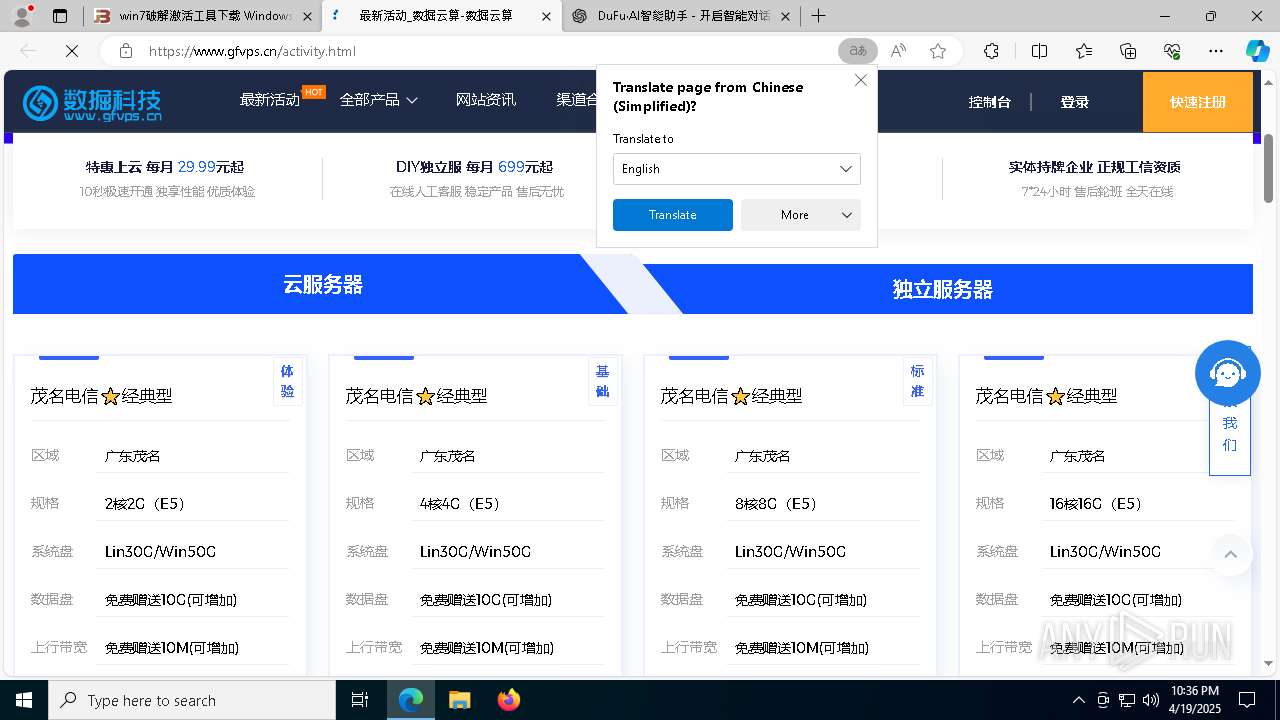This screenshot has height=720, width=1280.
Task: Switch to DuFu·AI智能助手 browser tab
Action: 680,16
